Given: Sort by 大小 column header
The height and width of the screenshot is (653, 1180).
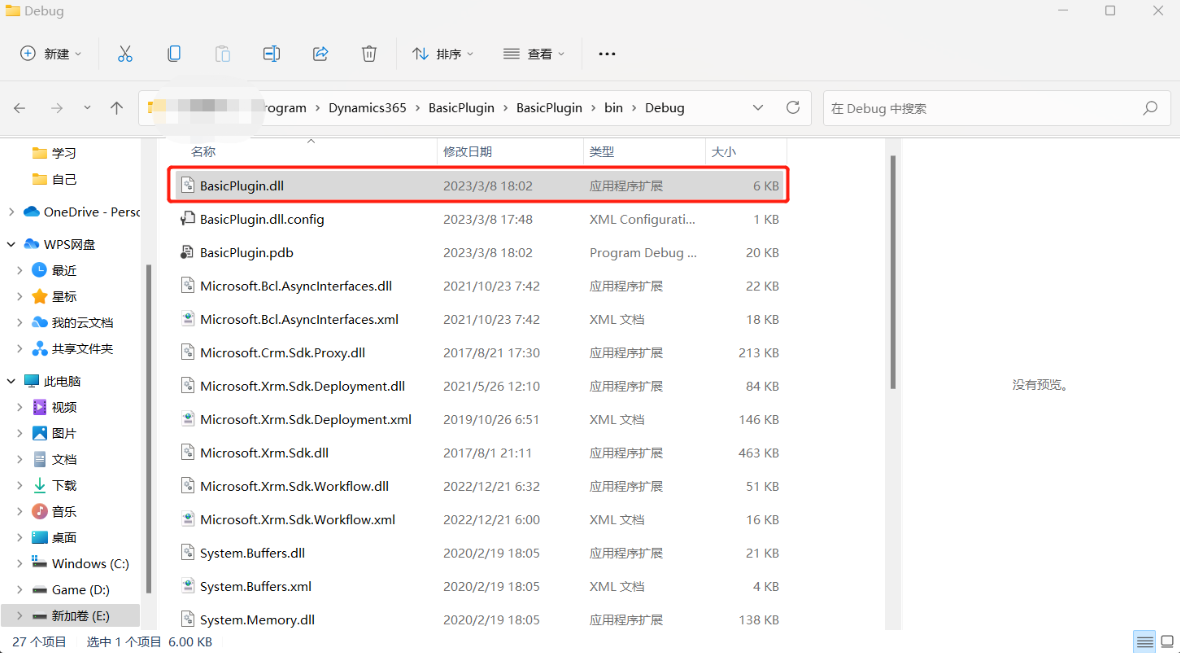Looking at the screenshot, I should click(x=723, y=152).
